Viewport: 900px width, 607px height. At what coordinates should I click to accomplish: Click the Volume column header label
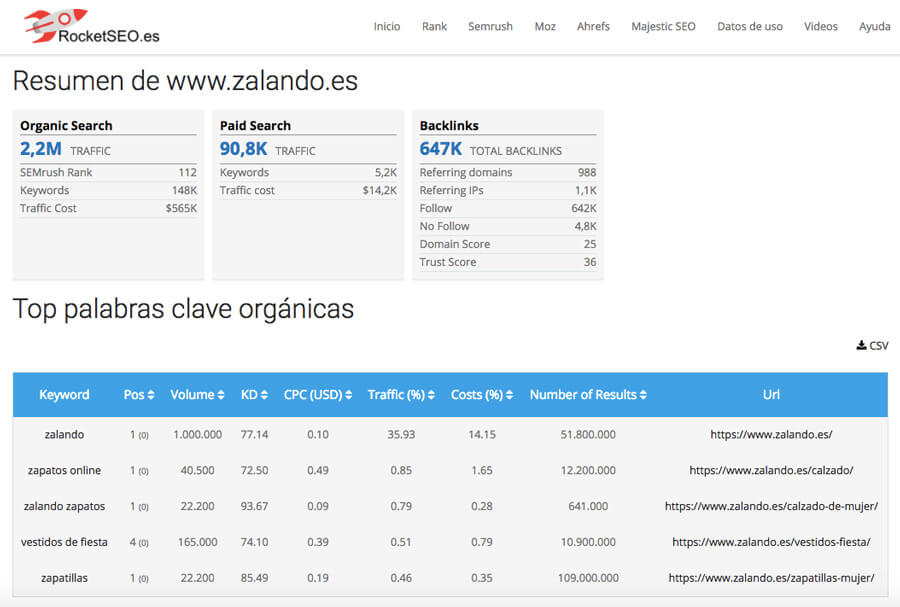tap(192, 395)
